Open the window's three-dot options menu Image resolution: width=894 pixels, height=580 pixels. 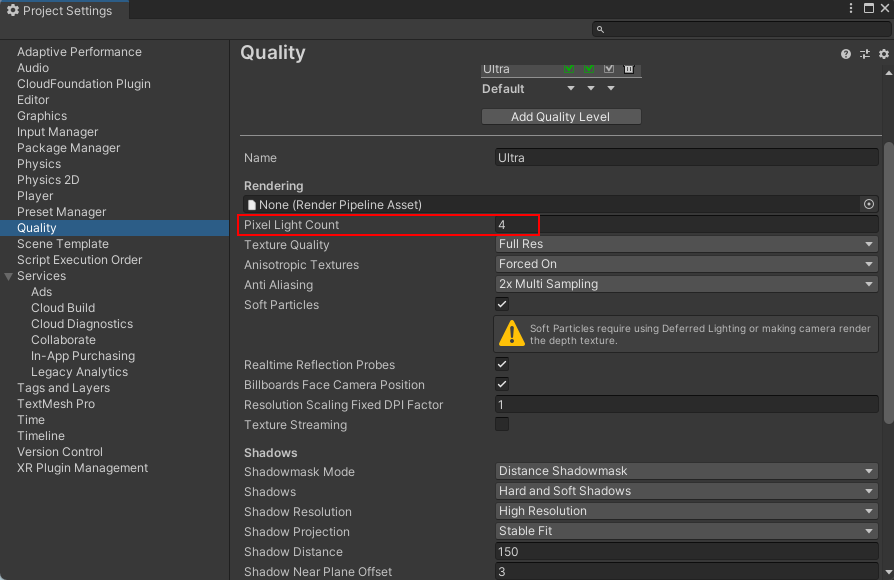pos(850,8)
